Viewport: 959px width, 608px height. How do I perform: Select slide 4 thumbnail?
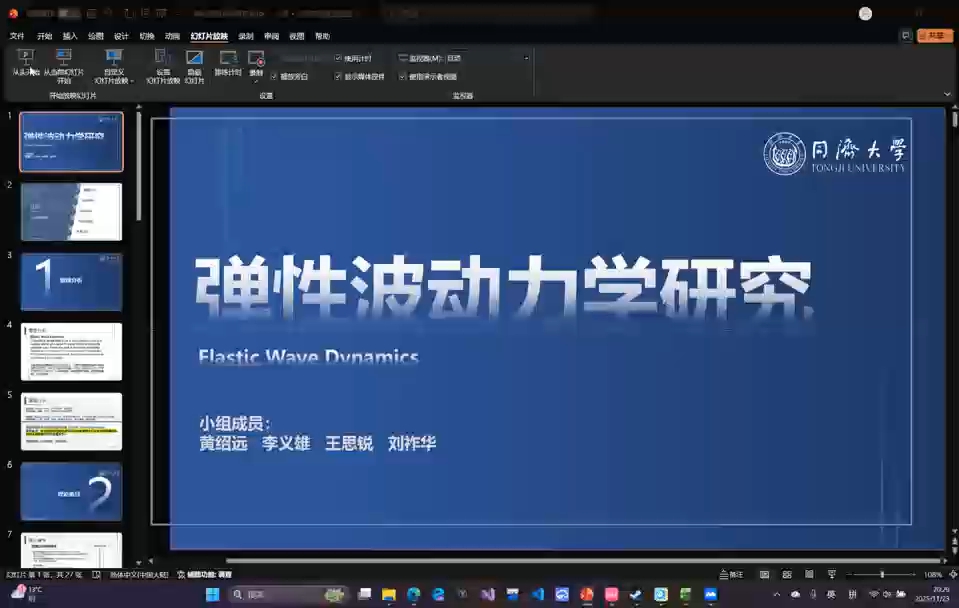72,352
